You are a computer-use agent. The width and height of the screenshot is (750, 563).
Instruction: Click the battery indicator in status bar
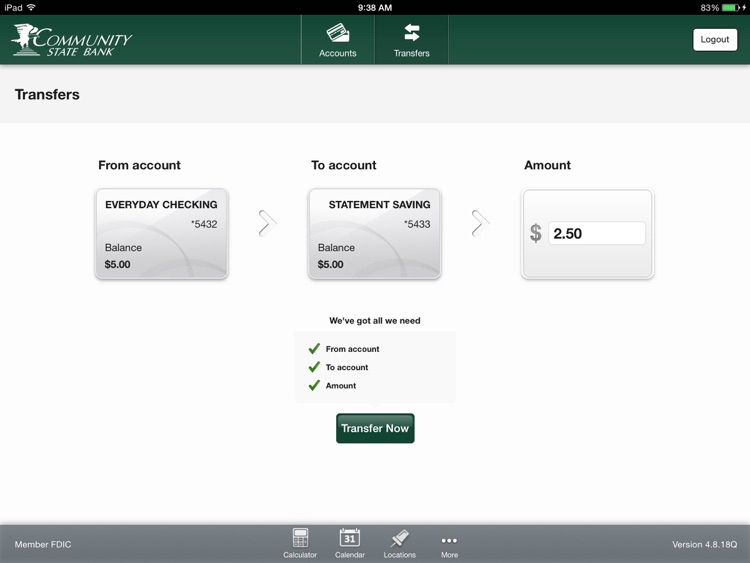click(x=731, y=8)
